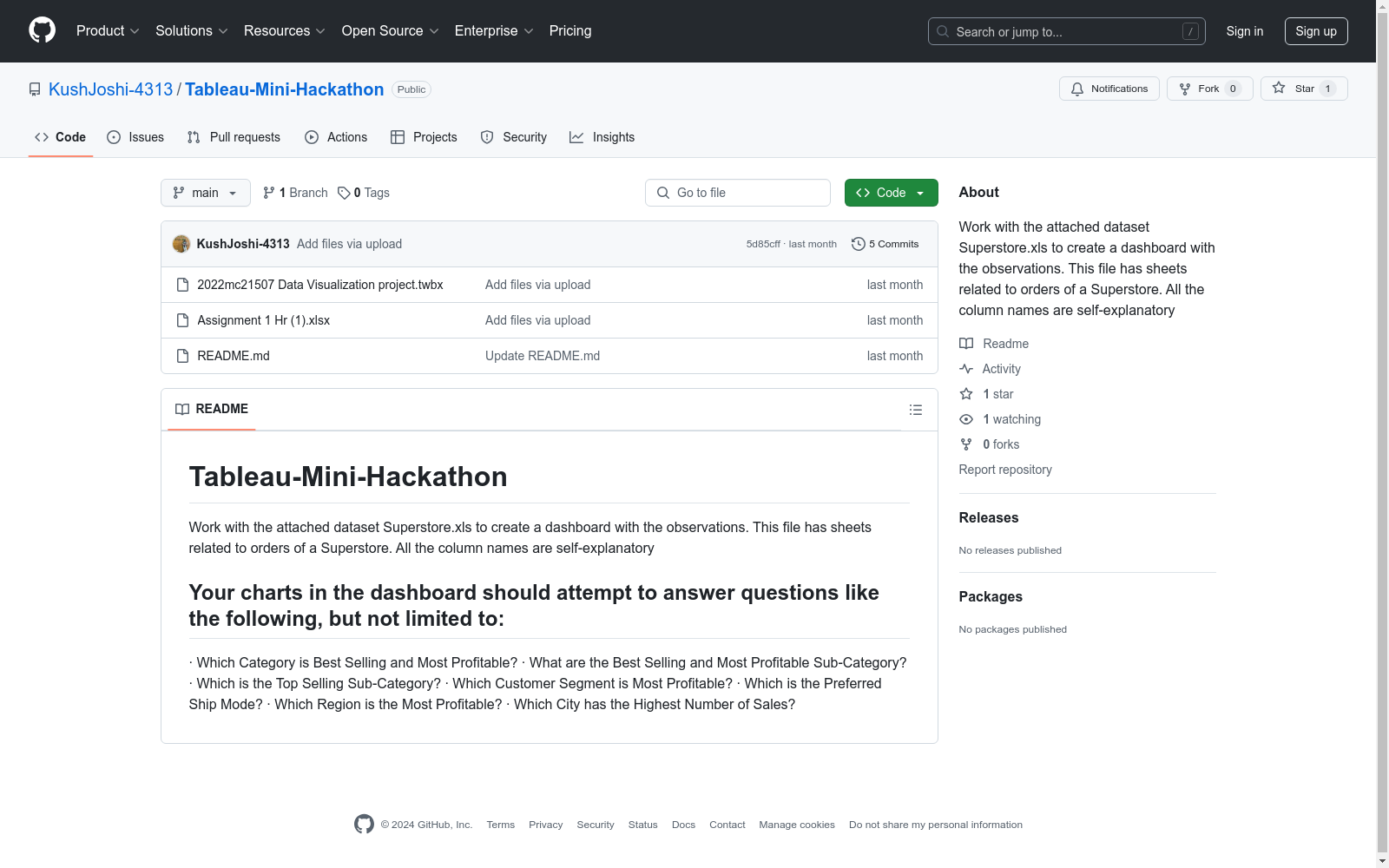Open the KushJoshi-4313 owner link in breadcrumb
Image resolution: width=1389 pixels, height=868 pixels.
click(x=111, y=89)
